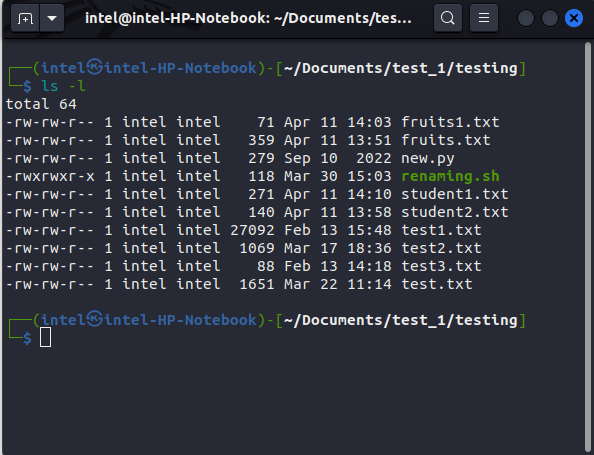
Task: Click the file size 27092
Action: click(252, 230)
